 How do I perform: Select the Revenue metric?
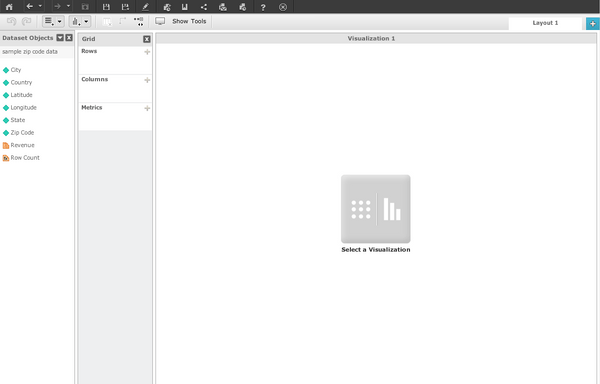[x=18, y=145]
